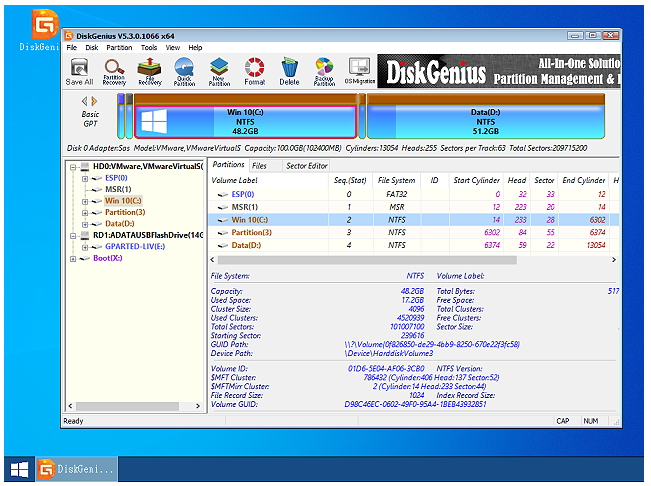Viewport: 651px width, 486px height.
Task: Click the RD1 ADATA USB drive icon
Action: [x=85, y=235]
